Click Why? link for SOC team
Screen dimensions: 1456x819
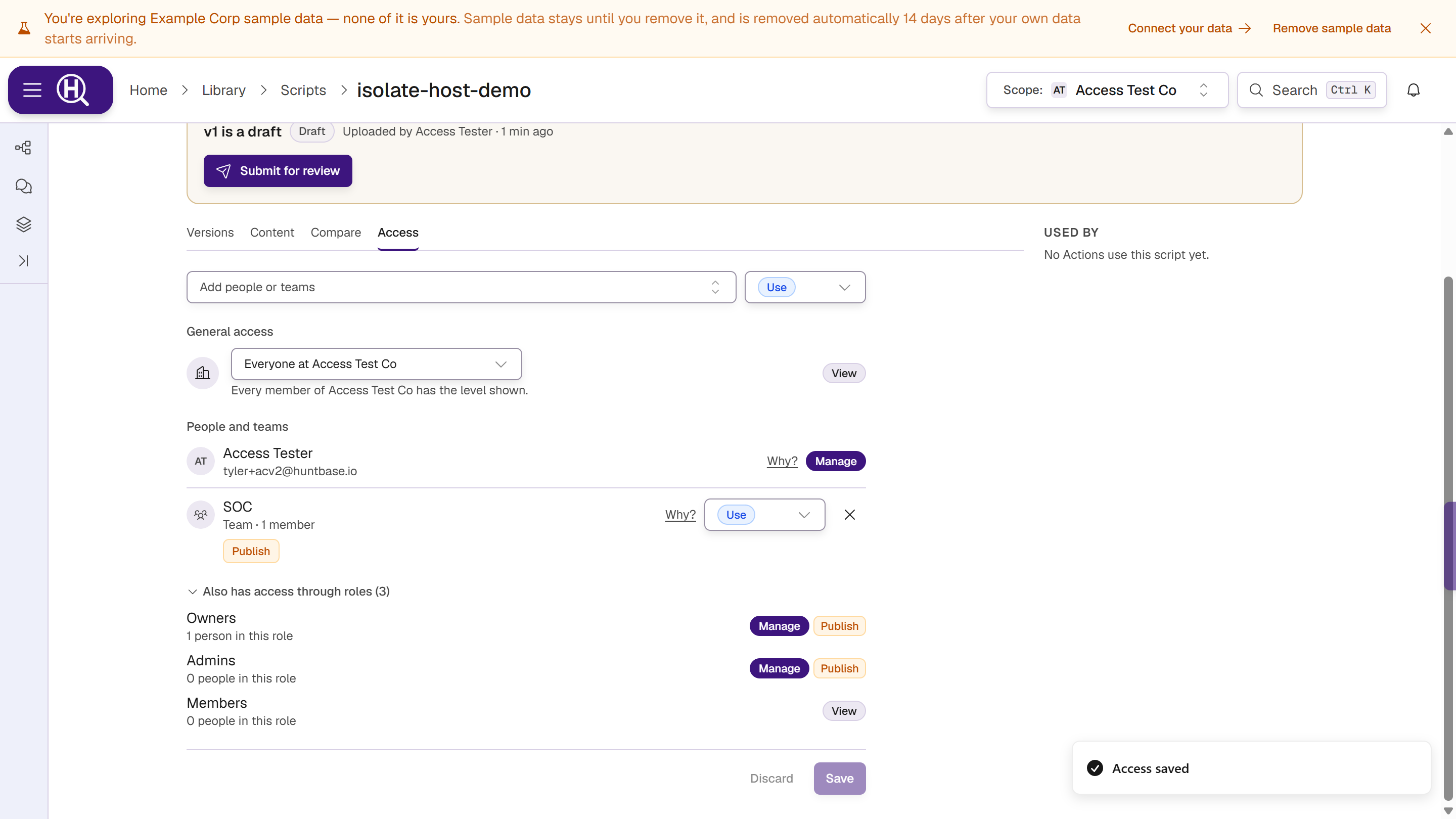(680, 514)
